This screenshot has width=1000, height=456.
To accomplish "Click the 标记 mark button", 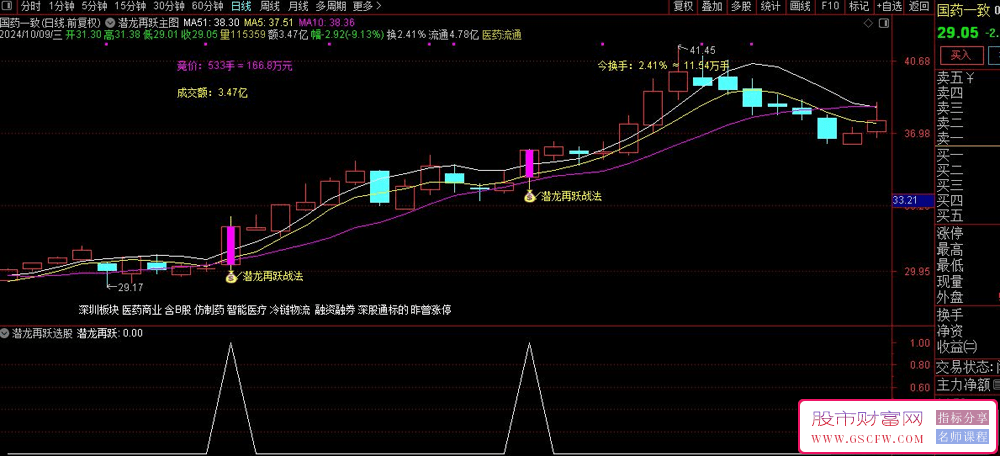I will tap(859, 6).
